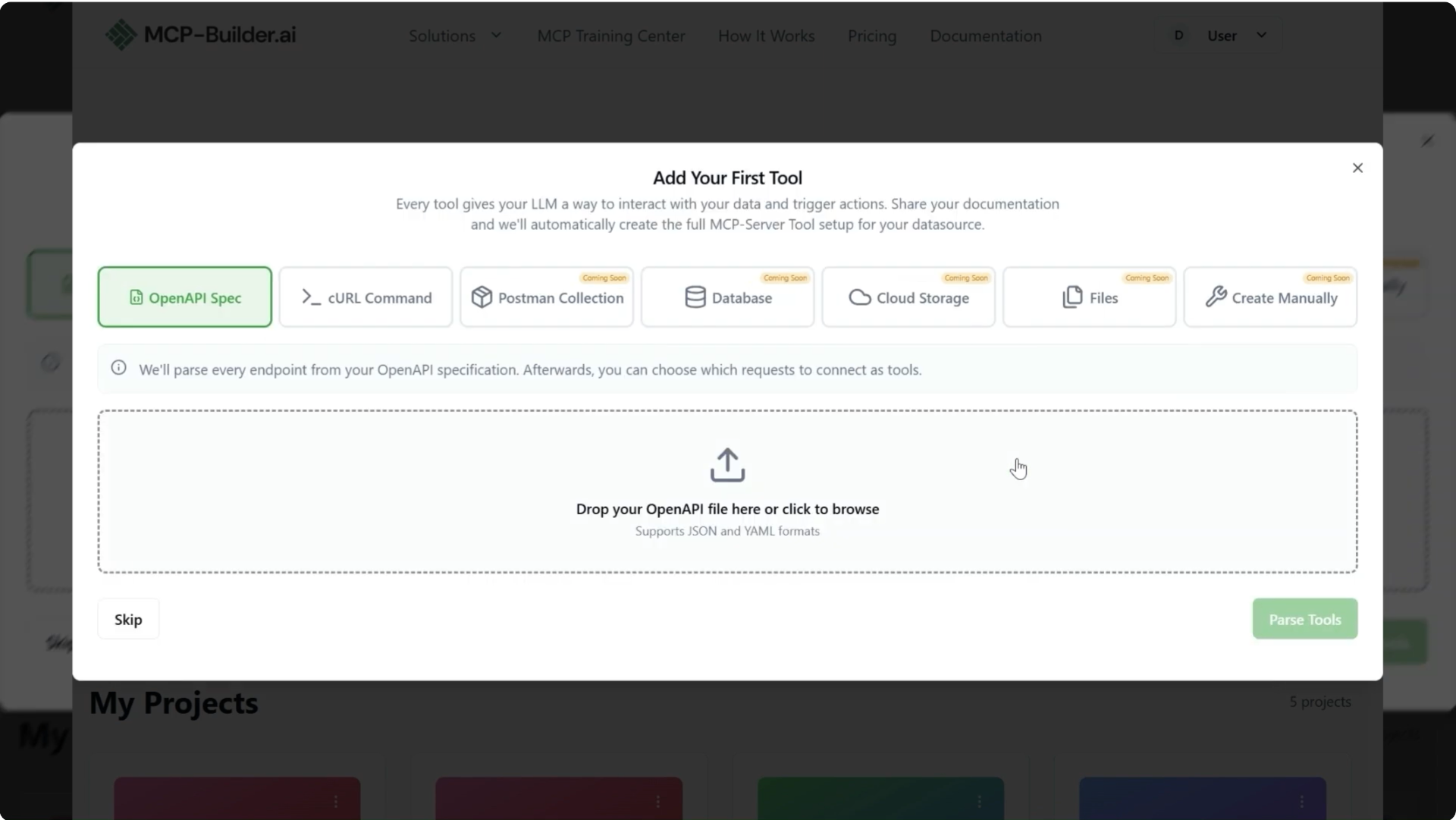Click the MCP-Builder.ai logo
The image size is (1456, 820).
200,34
